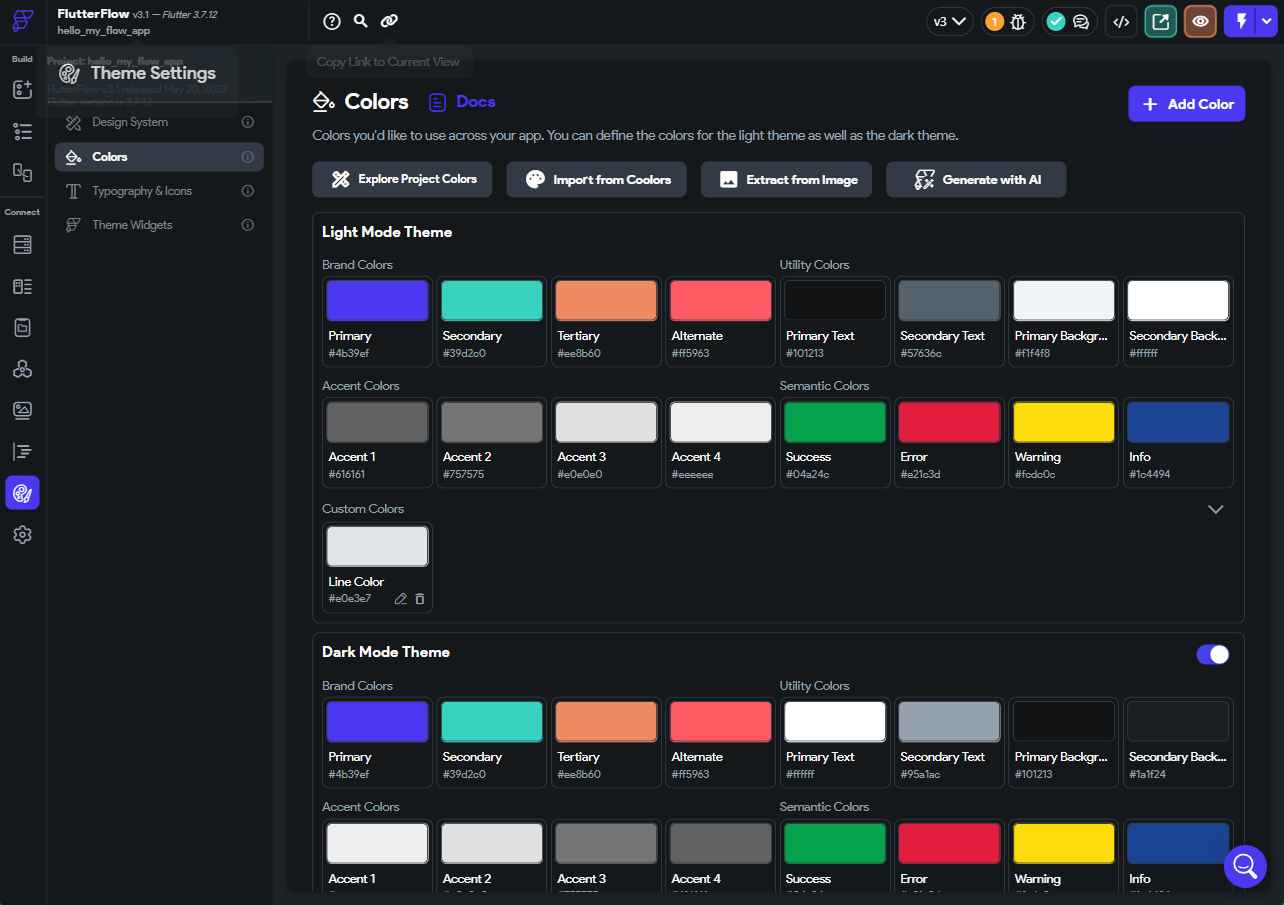The image size is (1284, 905).
Task: Delete Line Color with trash icon
Action: (419, 599)
